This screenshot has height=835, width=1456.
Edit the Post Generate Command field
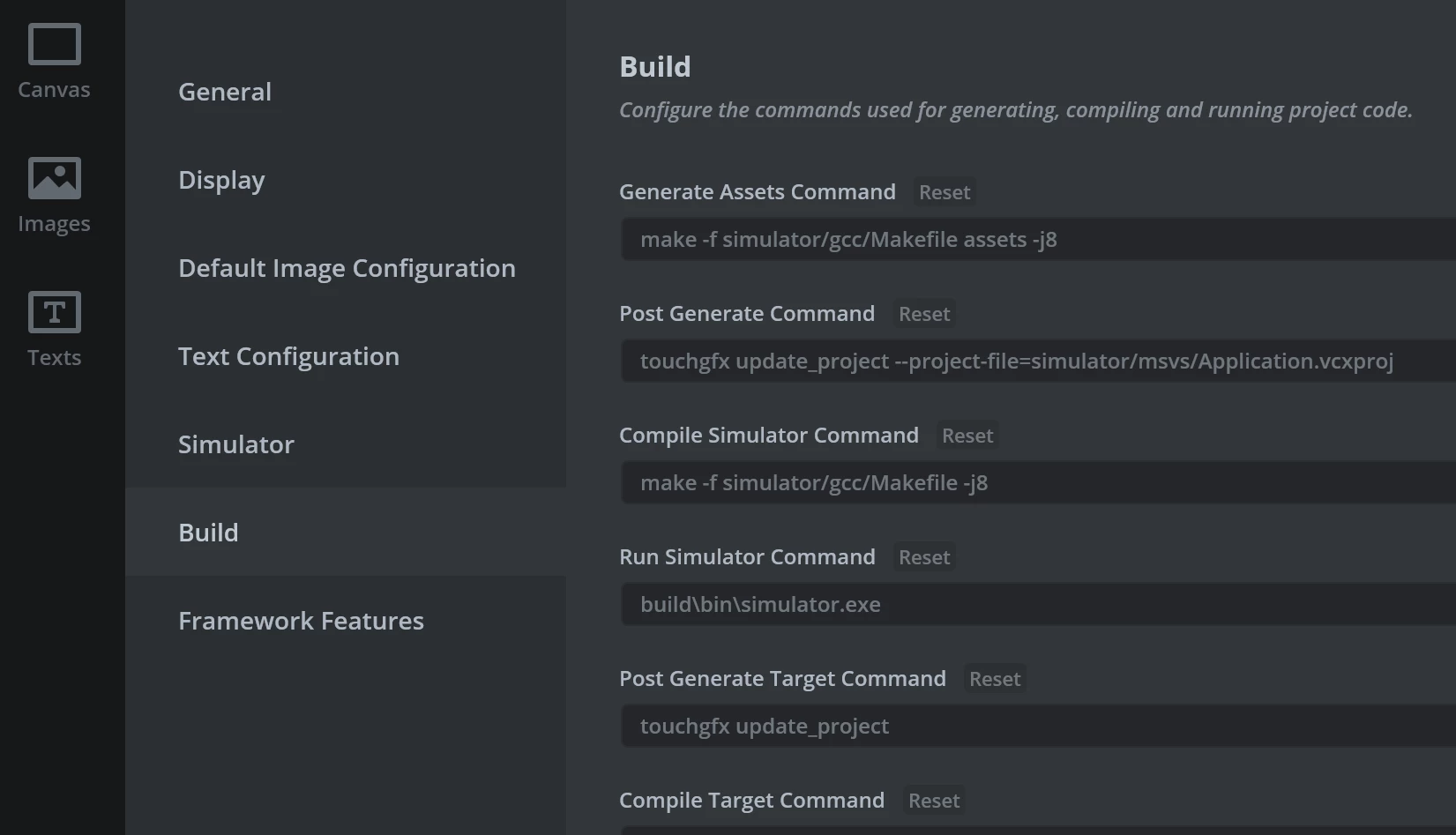[1038, 361]
